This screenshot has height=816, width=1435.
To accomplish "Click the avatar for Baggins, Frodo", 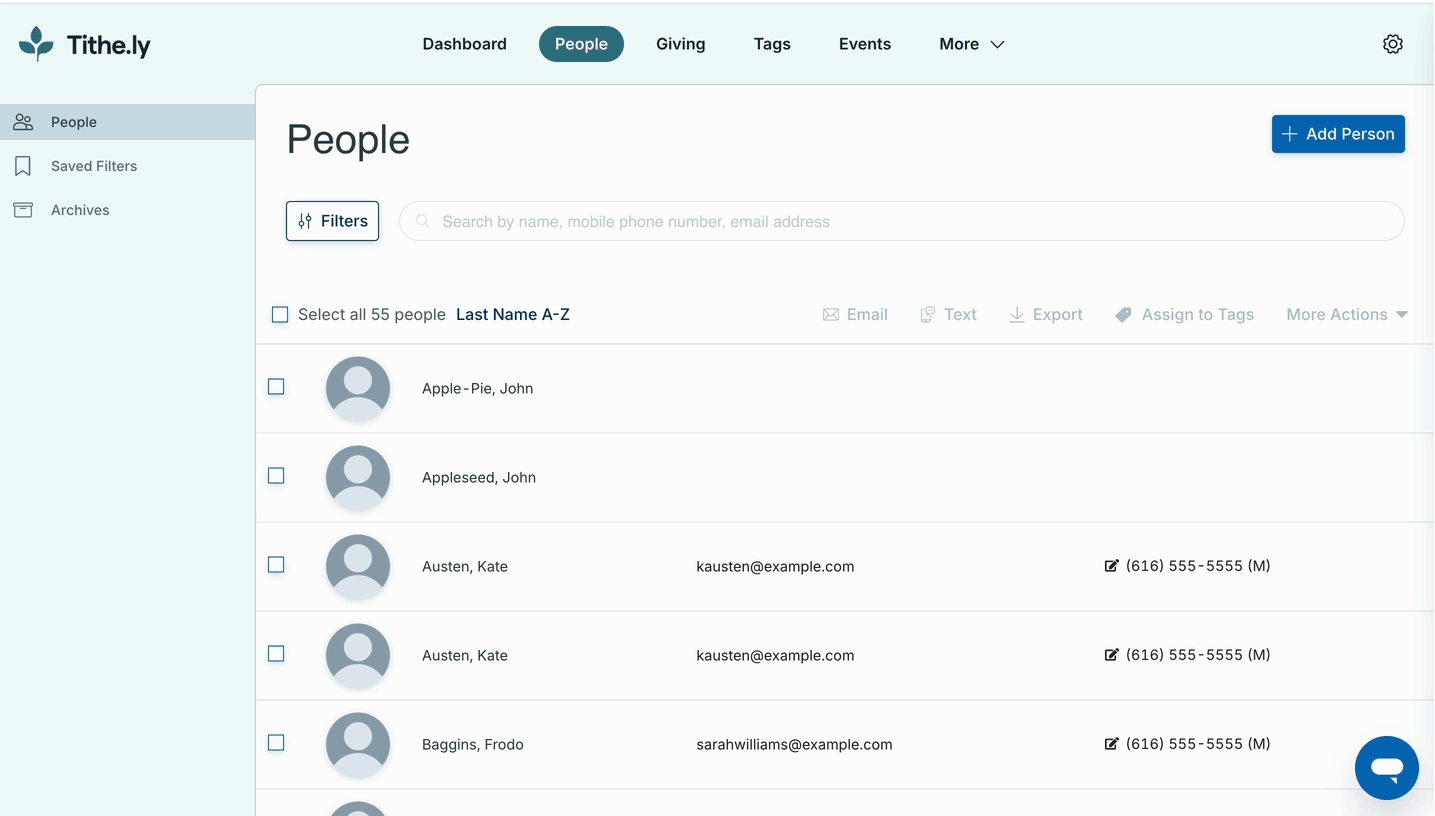I will [x=358, y=745].
